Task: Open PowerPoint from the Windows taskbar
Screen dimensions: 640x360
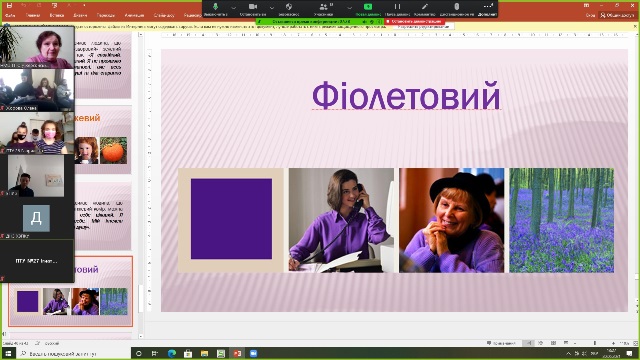Action: click(x=237, y=353)
